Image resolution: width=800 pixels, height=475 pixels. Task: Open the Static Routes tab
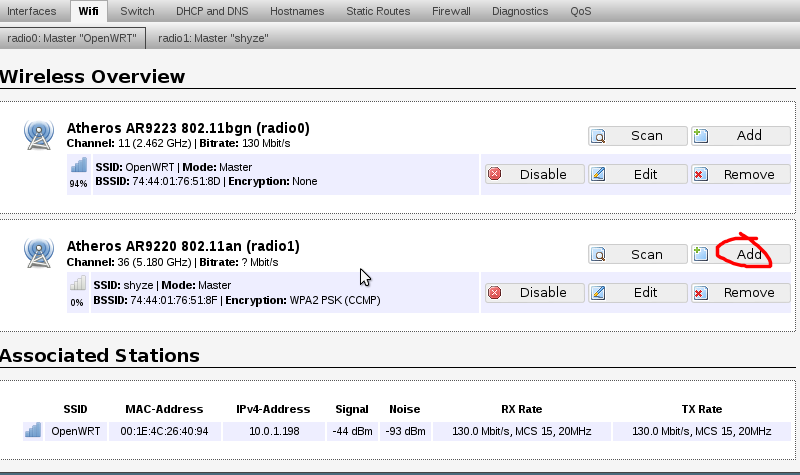pos(378,11)
